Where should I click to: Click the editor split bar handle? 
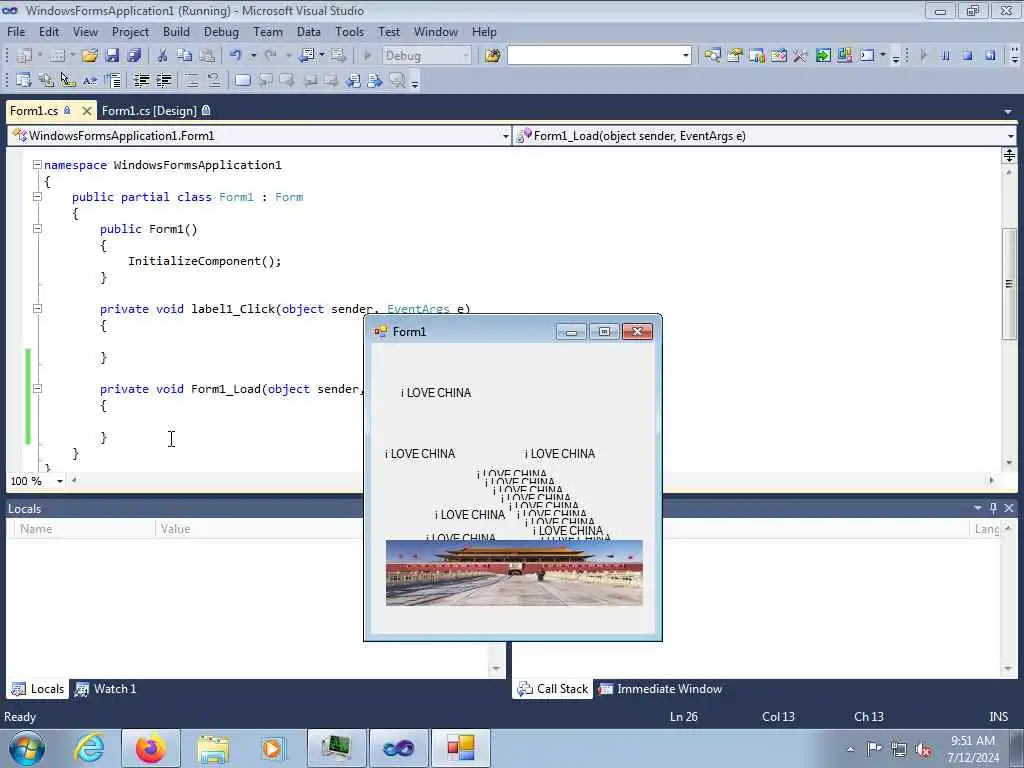pyautogui.click(x=1009, y=155)
